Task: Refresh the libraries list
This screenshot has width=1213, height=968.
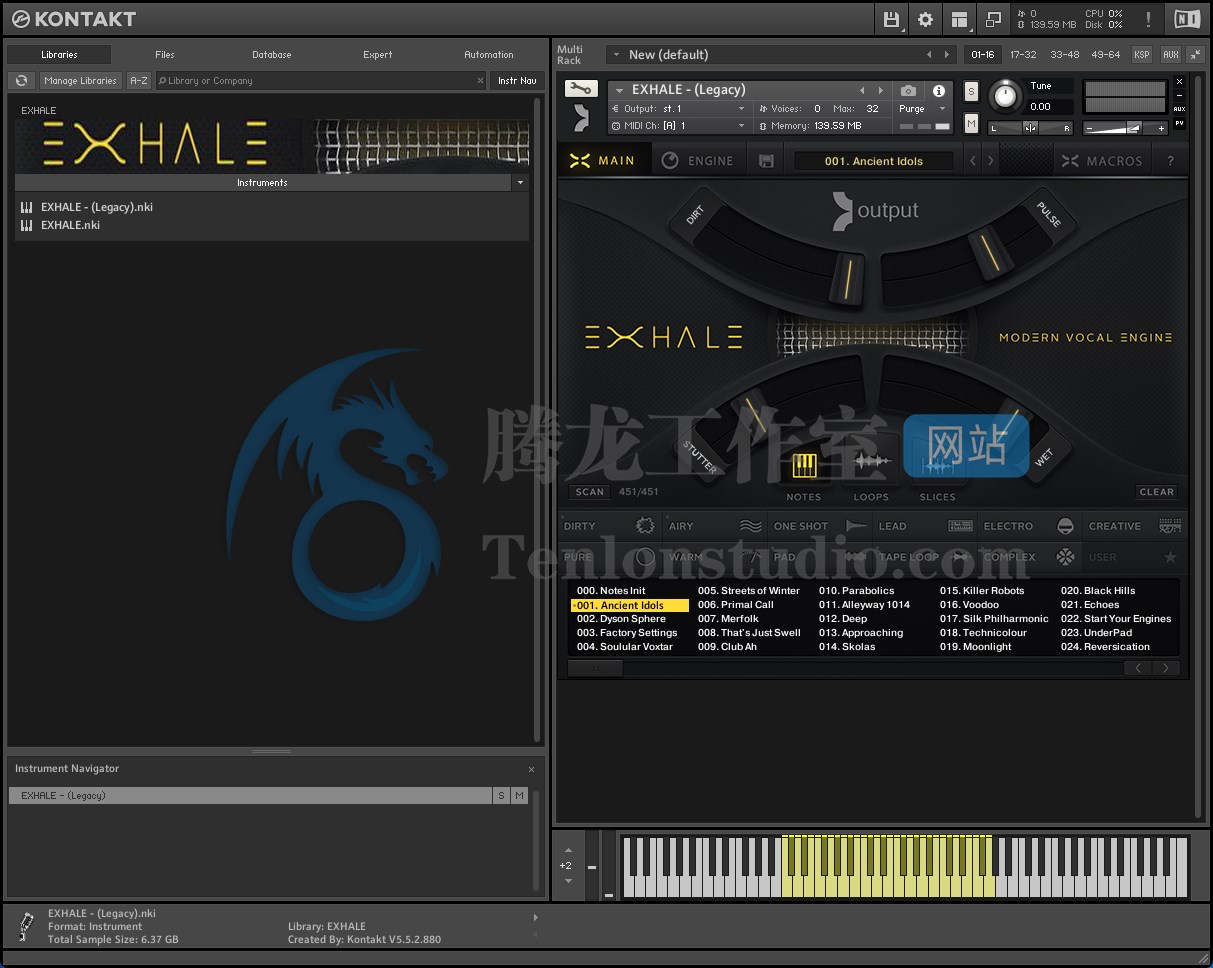Action: 21,81
